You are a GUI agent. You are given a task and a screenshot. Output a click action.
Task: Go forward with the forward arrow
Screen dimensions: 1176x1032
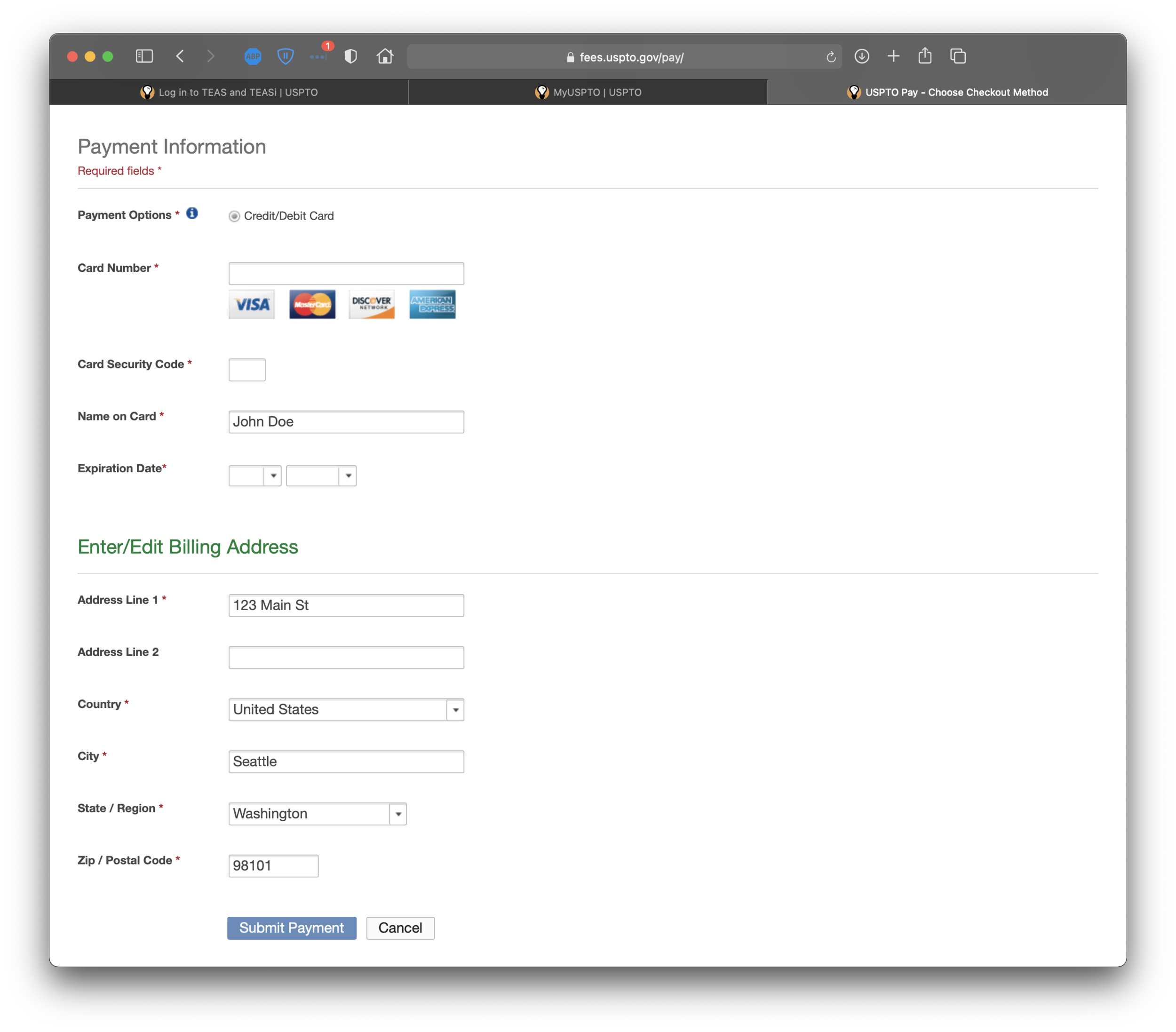[211, 56]
